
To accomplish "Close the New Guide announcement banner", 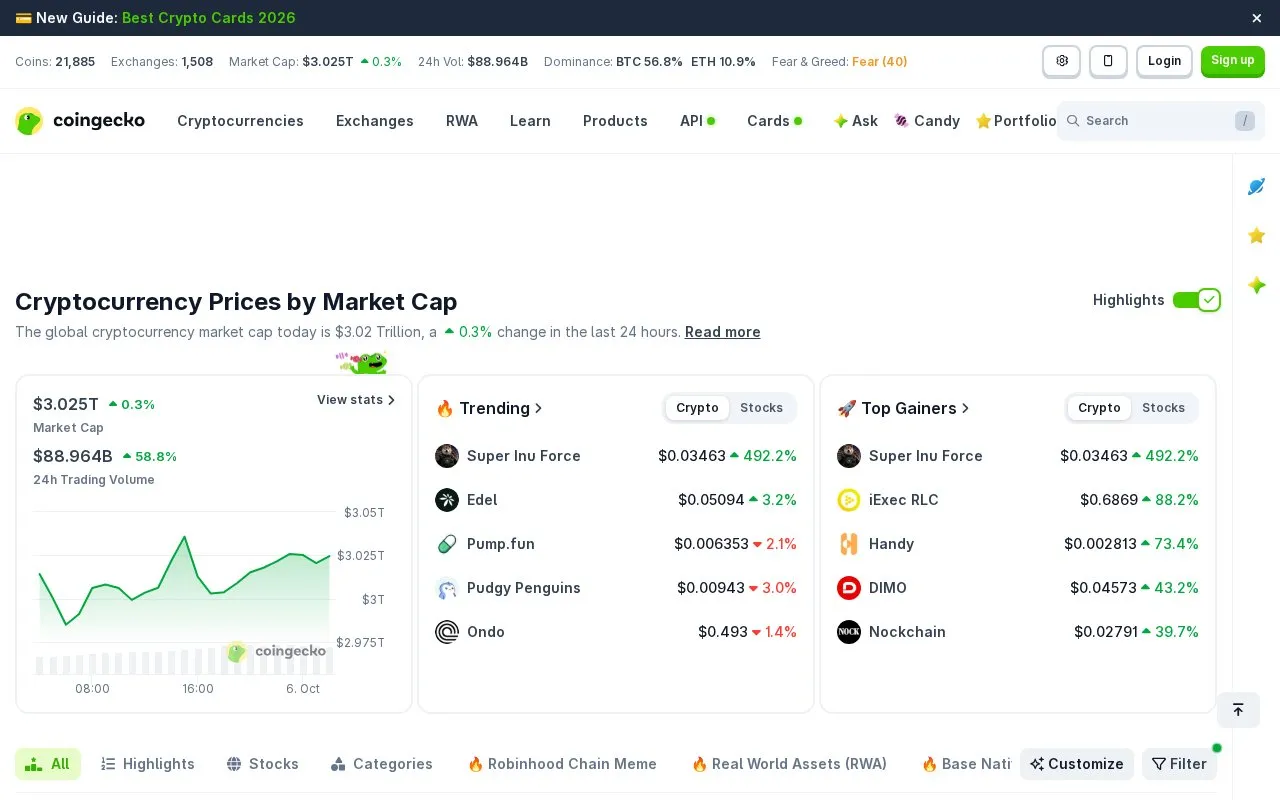I will point(1257,18).
